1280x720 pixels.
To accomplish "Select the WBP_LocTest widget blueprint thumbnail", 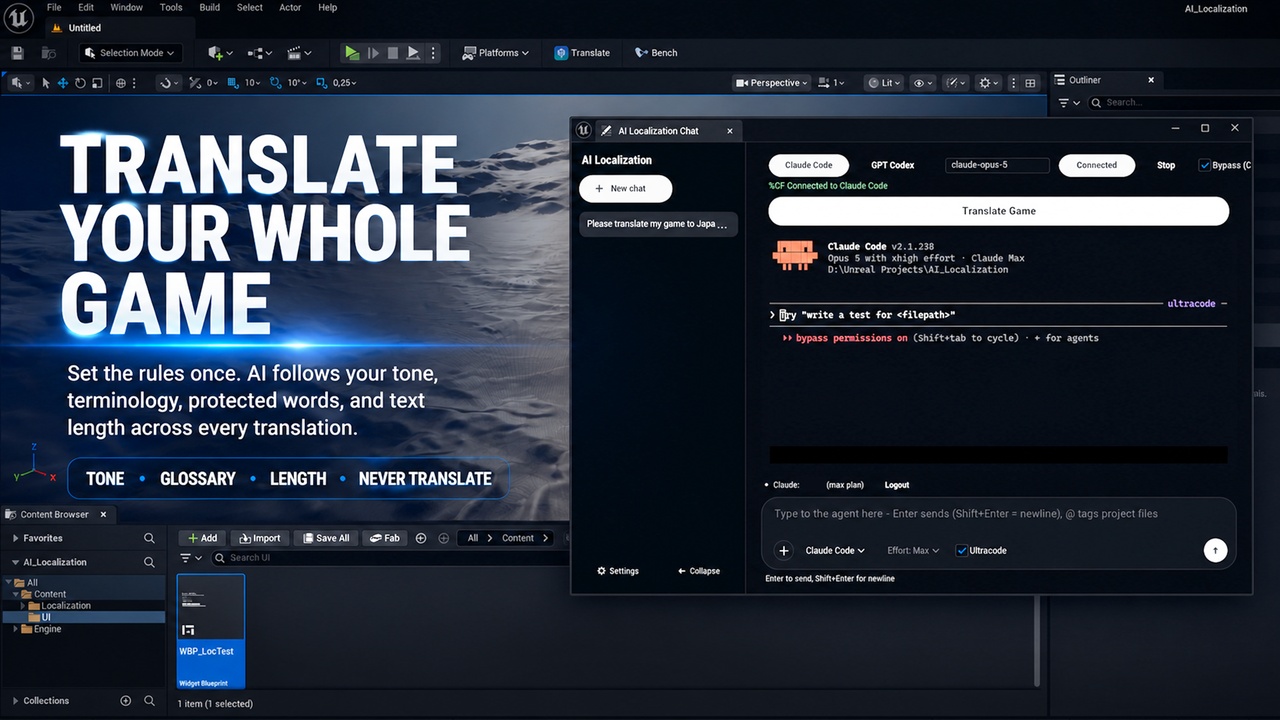I will pyautogui.click(x=211, y=630).
